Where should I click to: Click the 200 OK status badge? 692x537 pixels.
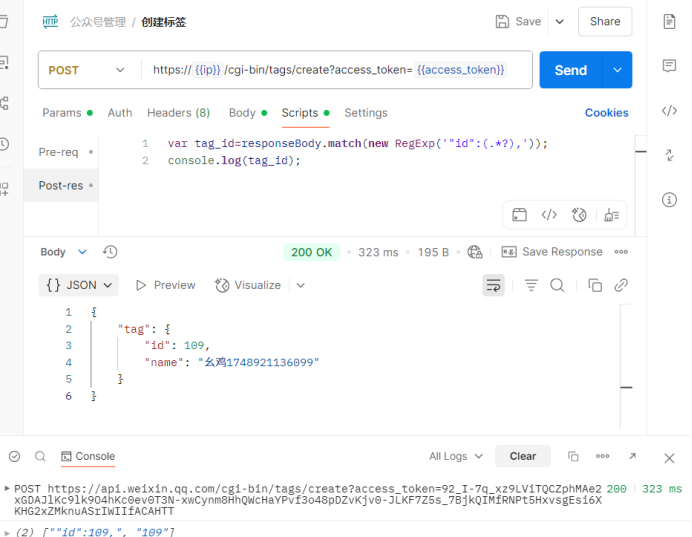312,252
